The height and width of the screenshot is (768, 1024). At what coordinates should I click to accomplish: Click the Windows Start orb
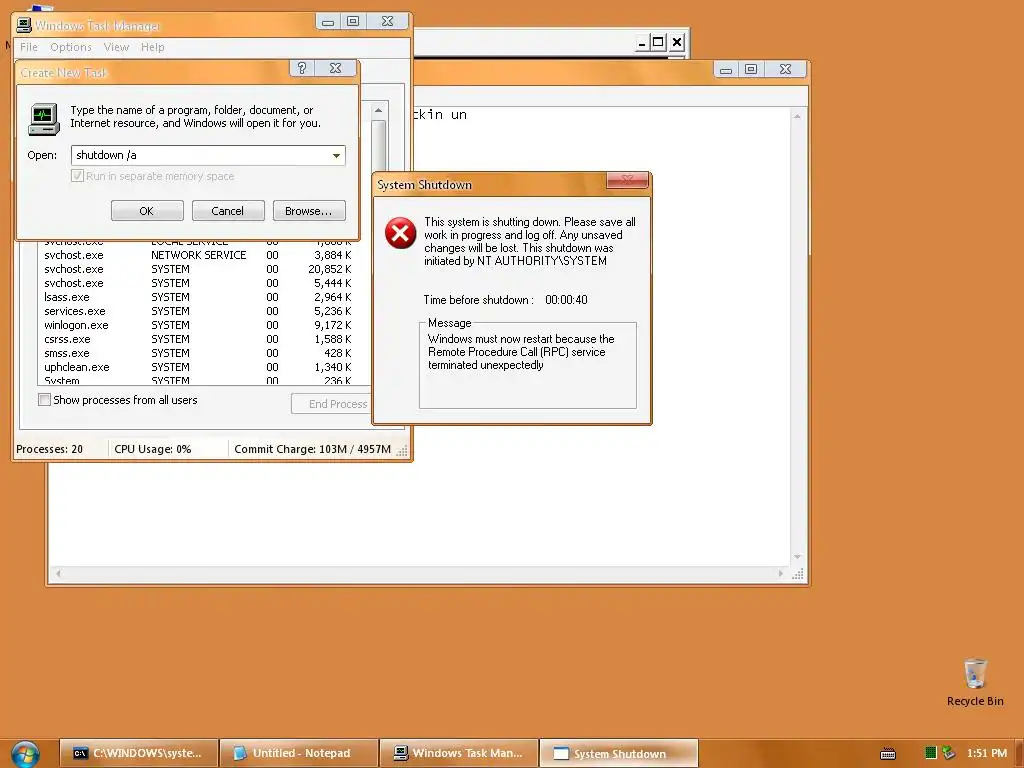[x=25, y=754]
